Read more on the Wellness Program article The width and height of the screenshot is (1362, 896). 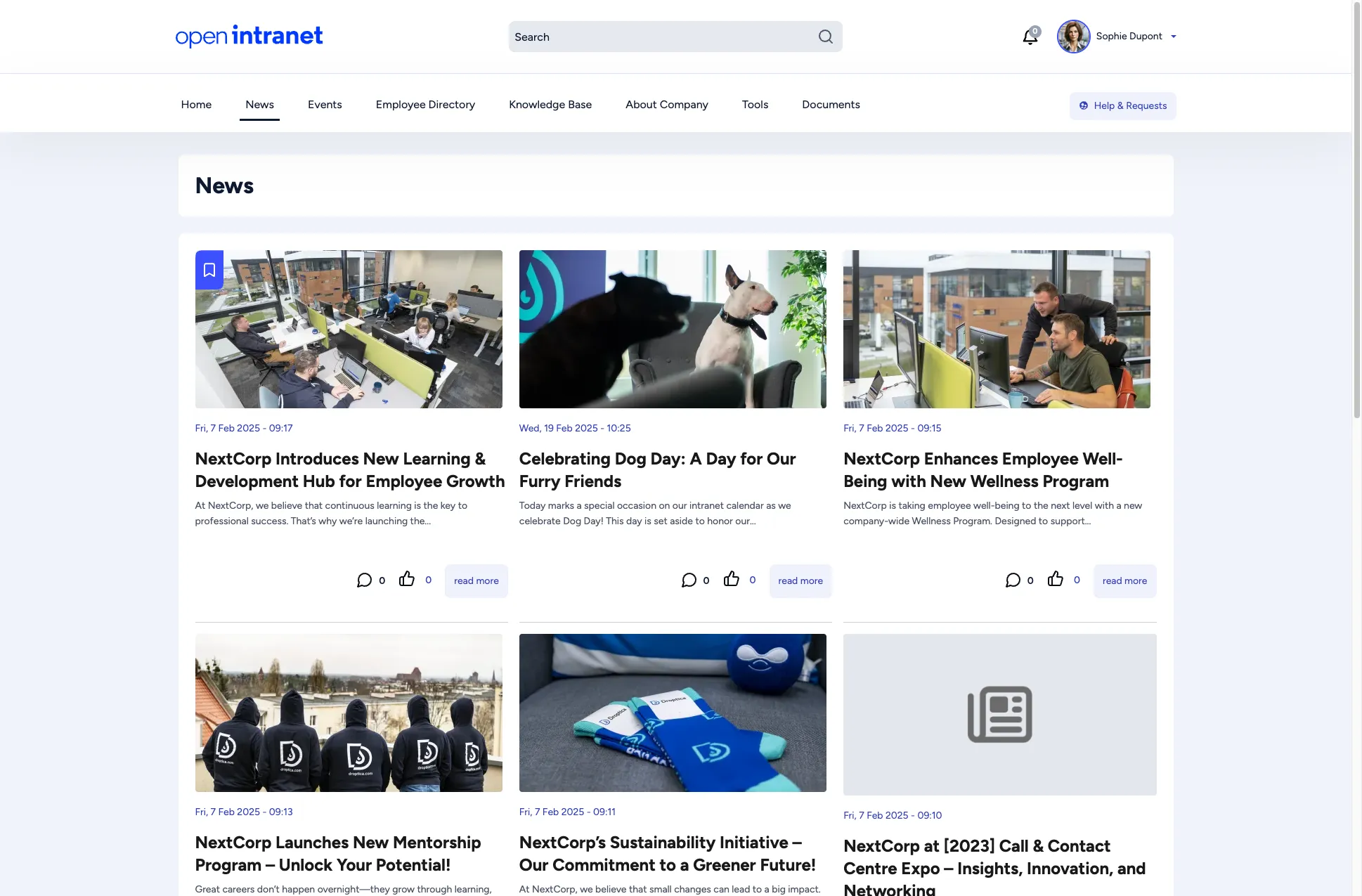pos(1124,580)
